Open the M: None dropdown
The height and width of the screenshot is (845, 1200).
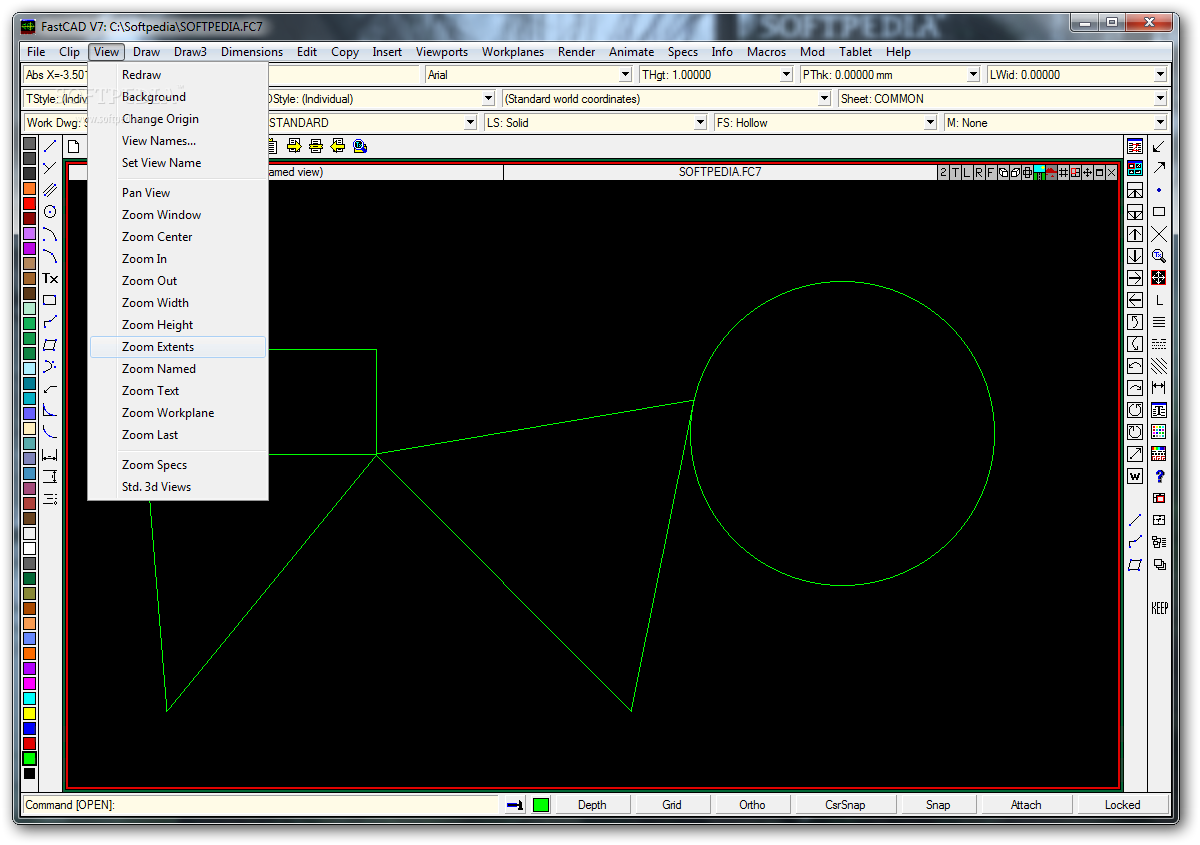pyautogui.click(x=1056, y=123)
